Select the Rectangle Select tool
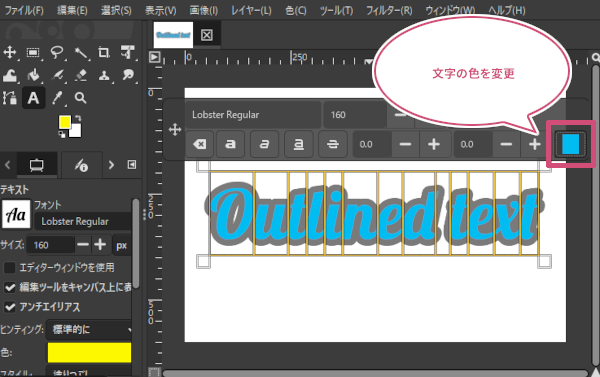This screenshot has width=600, height=377. 33,52
